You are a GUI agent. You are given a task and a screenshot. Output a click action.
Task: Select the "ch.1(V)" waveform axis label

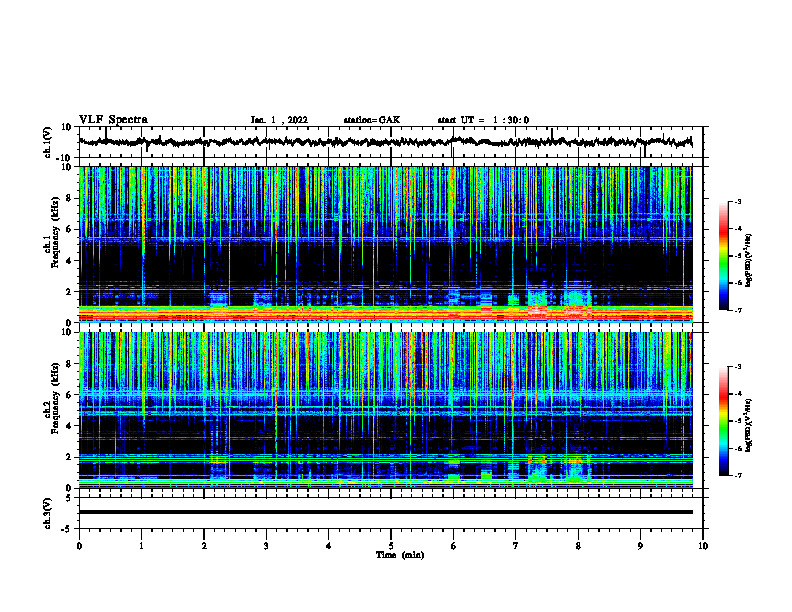pyautogui.click(x=48, y=142)
